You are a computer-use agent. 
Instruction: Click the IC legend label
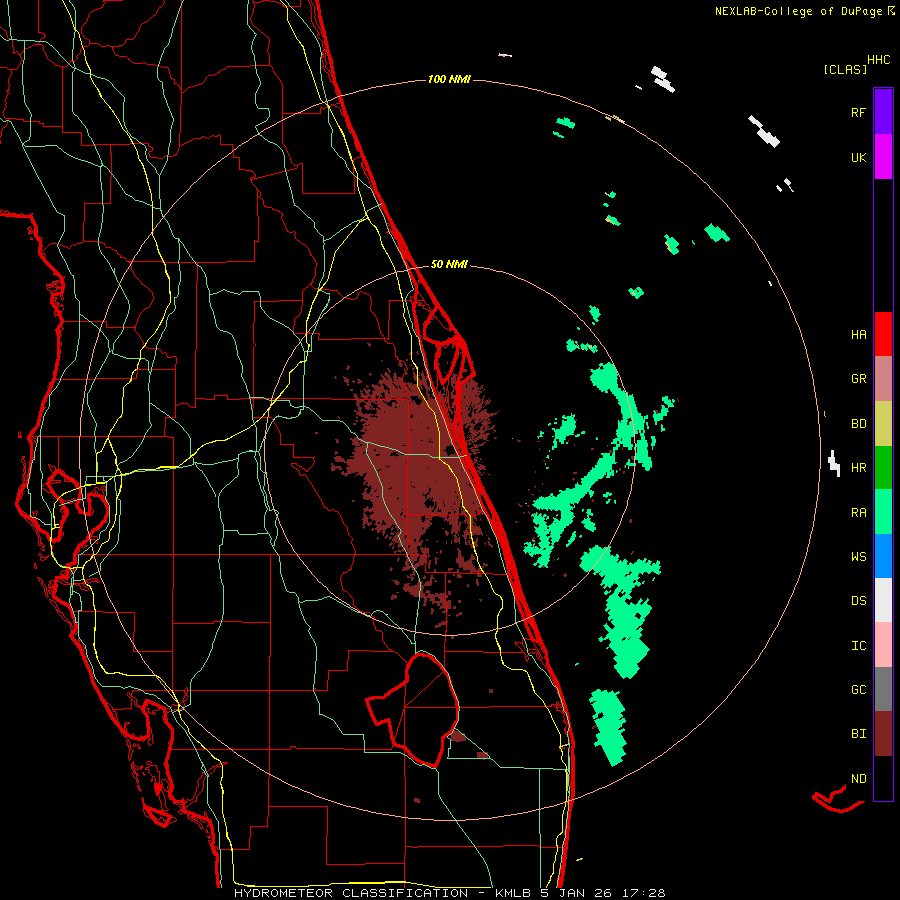pos(858,646)
